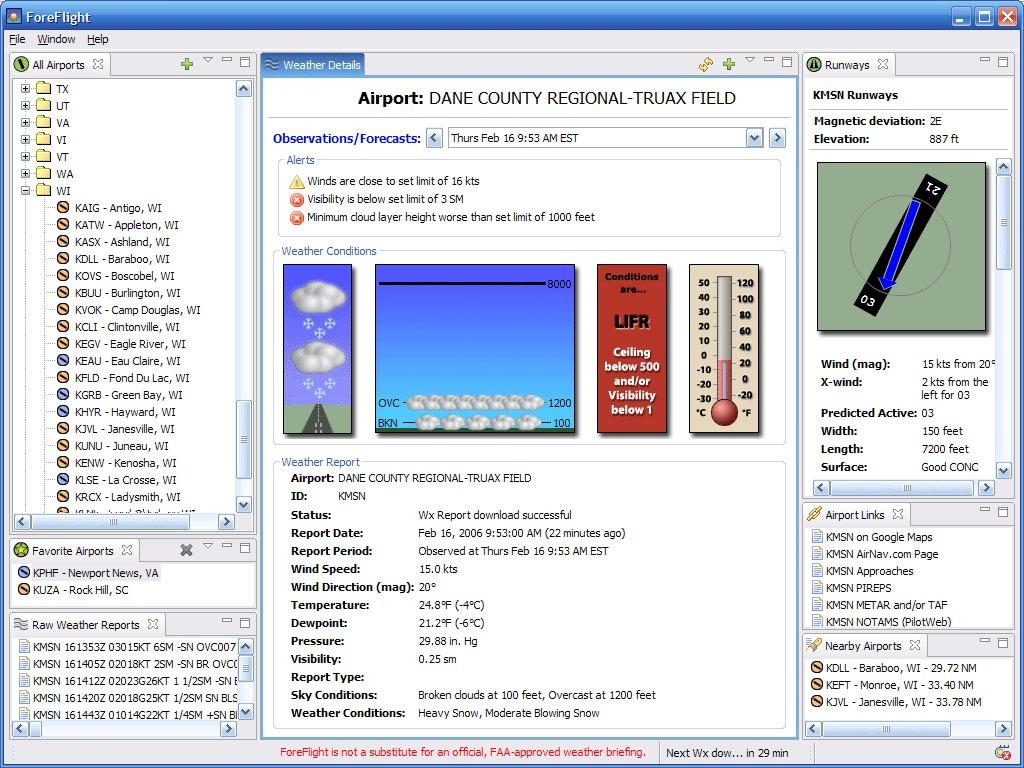This screenshot has height=768, width=1024.
Task: Click the TX folder icon
Action: pos(44,88)
